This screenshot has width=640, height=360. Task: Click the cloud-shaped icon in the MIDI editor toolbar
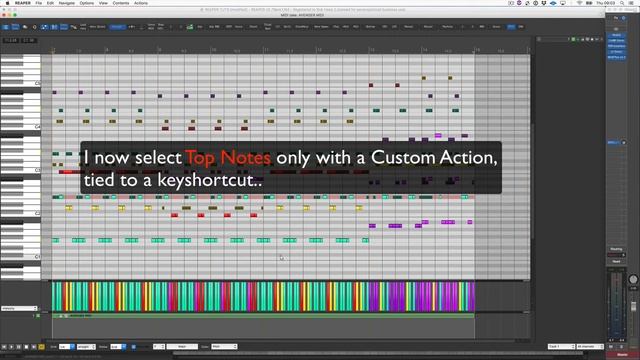coord(25,27)
